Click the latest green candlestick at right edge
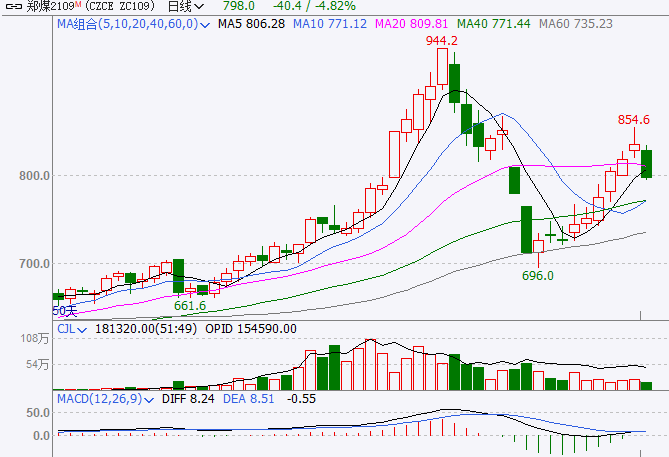This screenshot has width=669, height=457. click(646, 164)
